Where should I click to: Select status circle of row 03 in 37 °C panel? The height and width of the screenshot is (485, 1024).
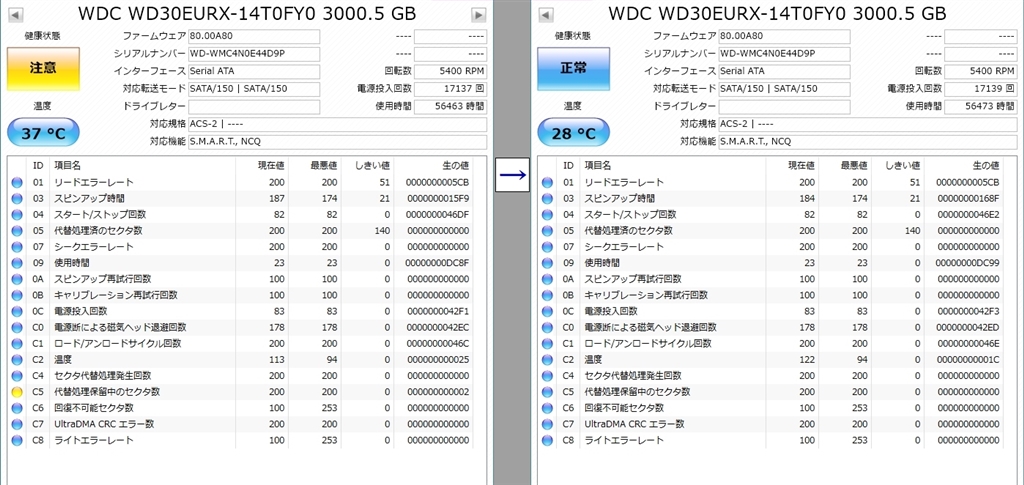[x=17, y=198]
